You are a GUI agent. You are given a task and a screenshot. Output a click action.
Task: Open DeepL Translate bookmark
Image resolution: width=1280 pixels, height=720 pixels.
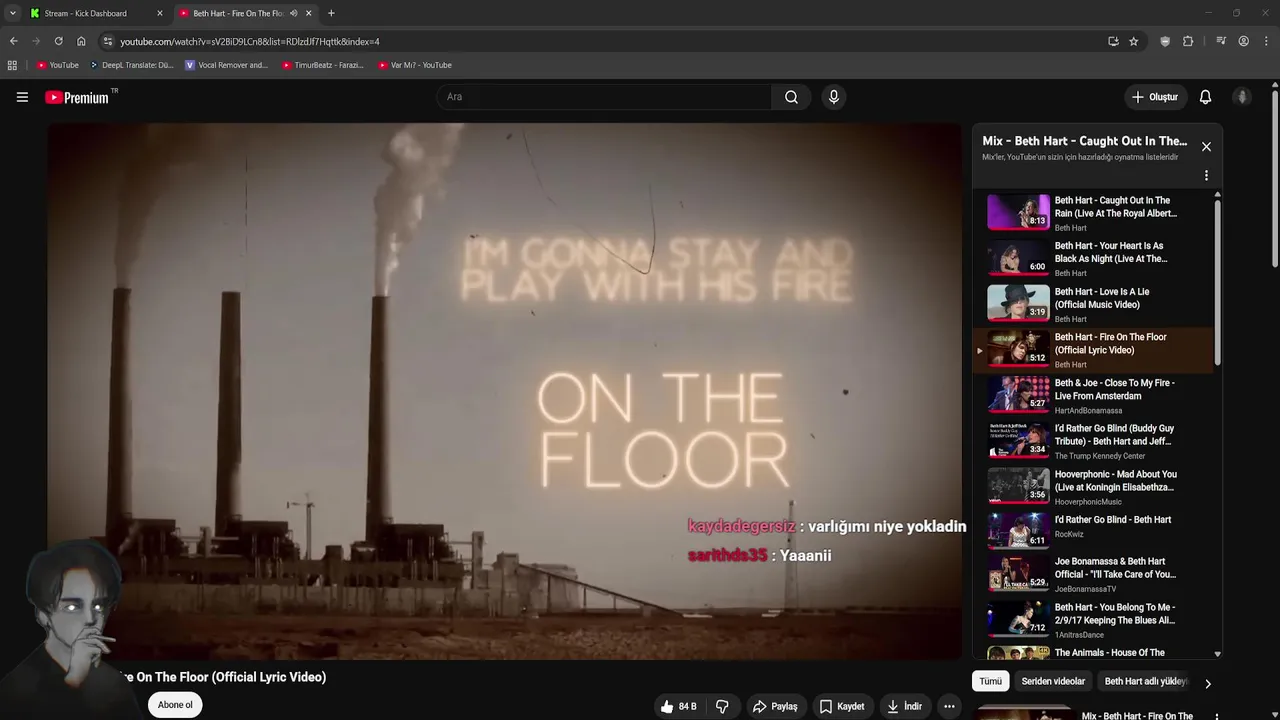(x=131, y=65)
